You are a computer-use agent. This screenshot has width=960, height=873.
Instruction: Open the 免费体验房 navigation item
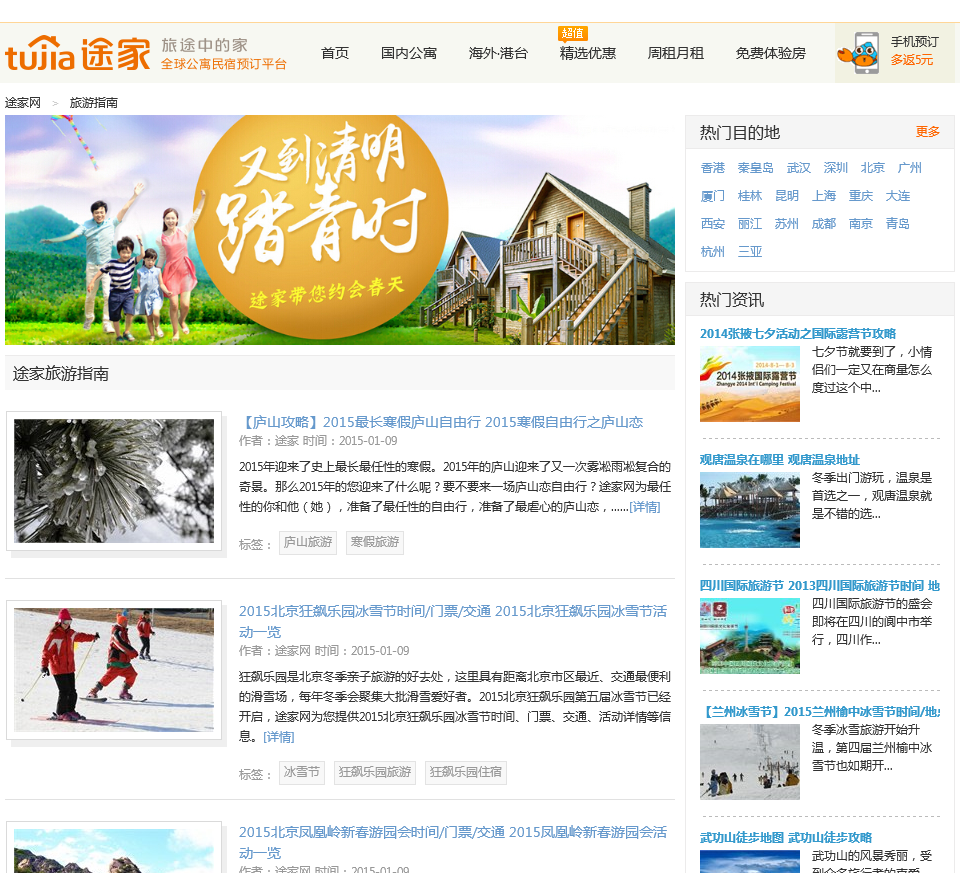pos(771,53)
